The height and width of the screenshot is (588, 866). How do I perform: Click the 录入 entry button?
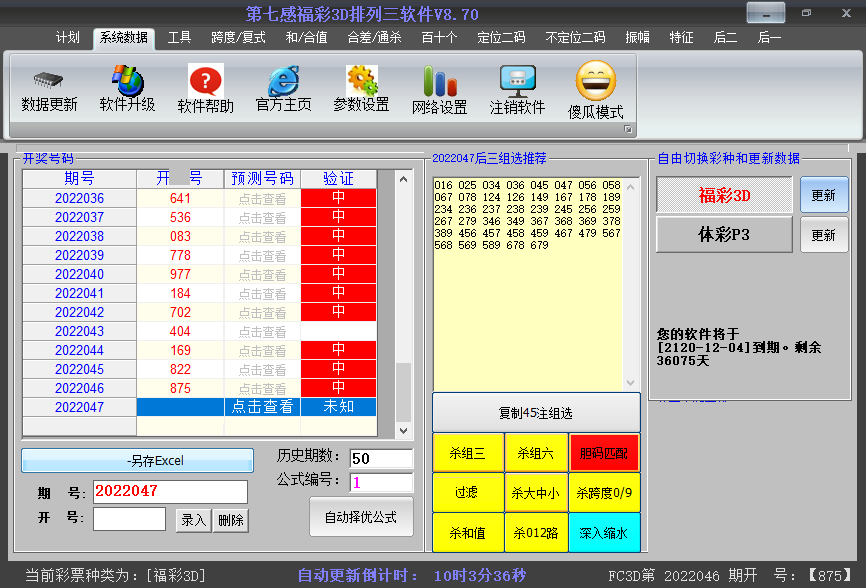(193, 520)
